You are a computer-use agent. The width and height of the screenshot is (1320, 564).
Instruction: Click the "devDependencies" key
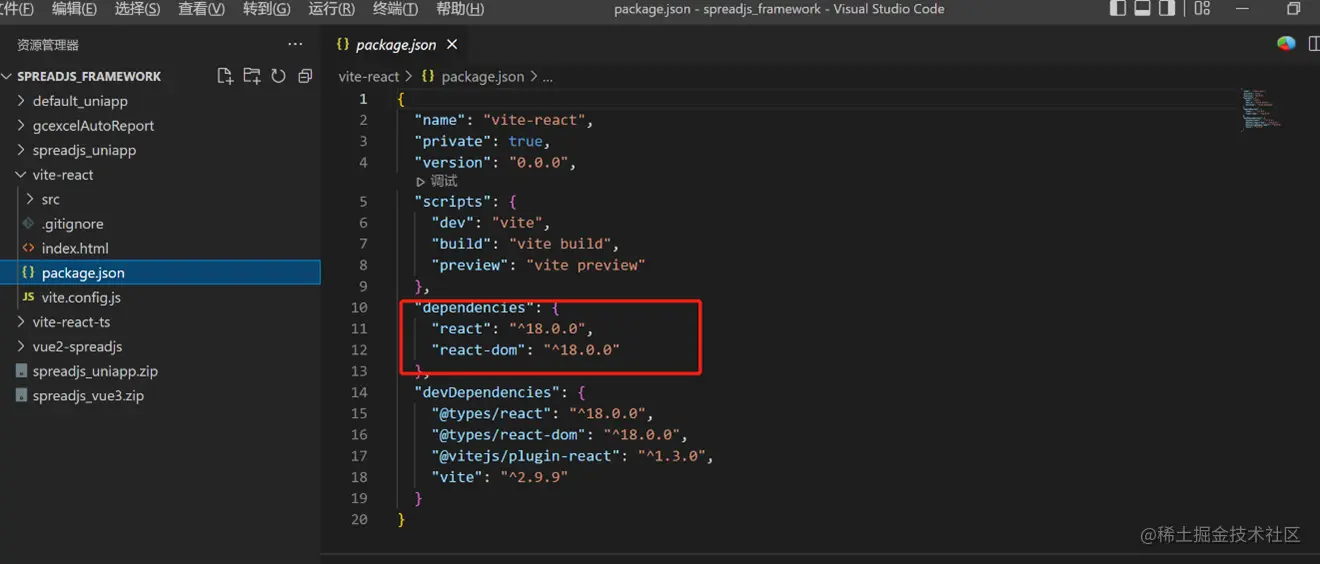click(488, 392)
